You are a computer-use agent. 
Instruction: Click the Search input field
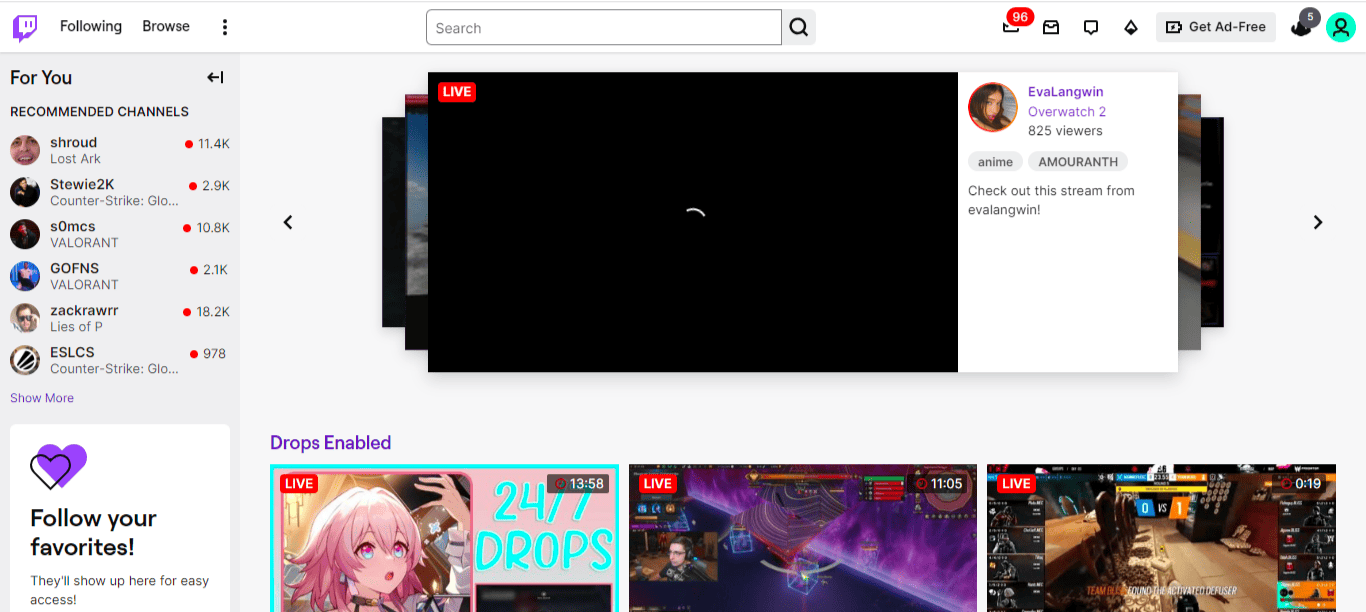click(604, 28)
